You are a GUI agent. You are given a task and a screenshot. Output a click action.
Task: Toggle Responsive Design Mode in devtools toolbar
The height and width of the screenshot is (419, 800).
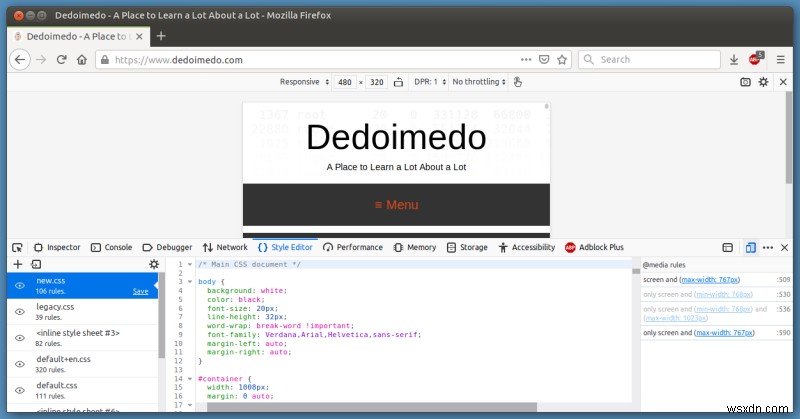click(751, 248)
